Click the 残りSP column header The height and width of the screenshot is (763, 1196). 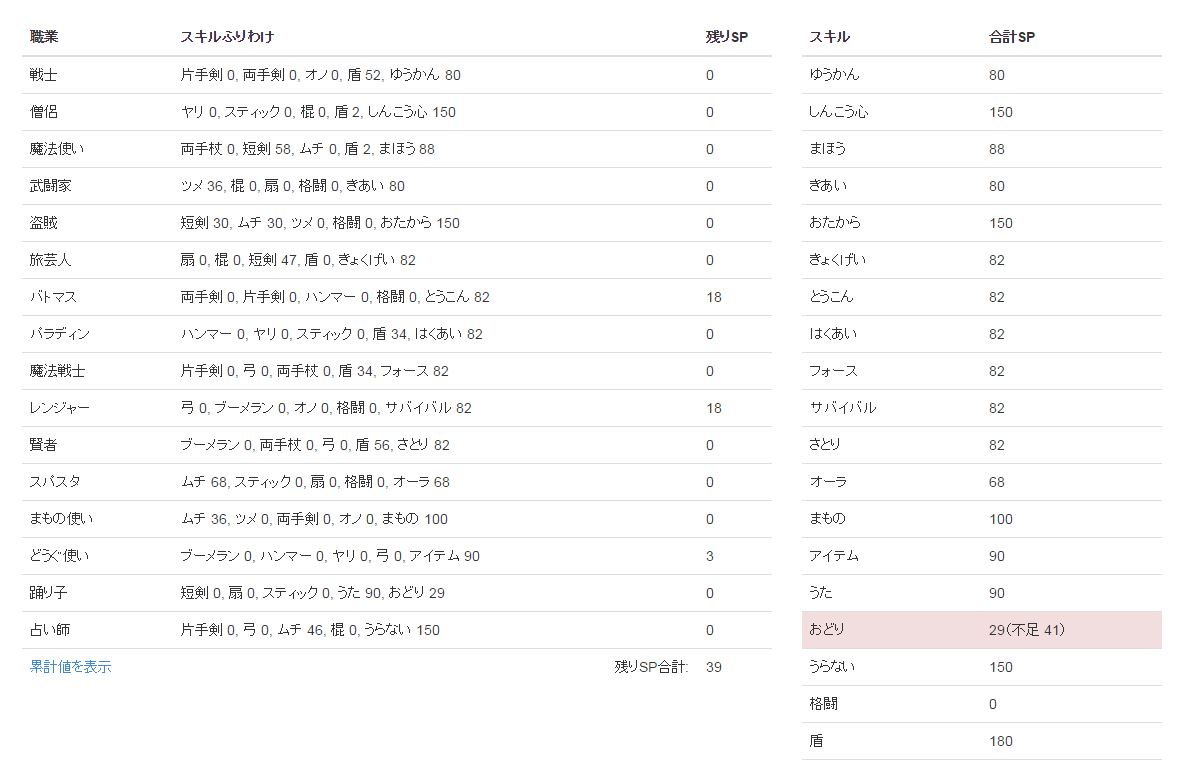pos(726,37)
